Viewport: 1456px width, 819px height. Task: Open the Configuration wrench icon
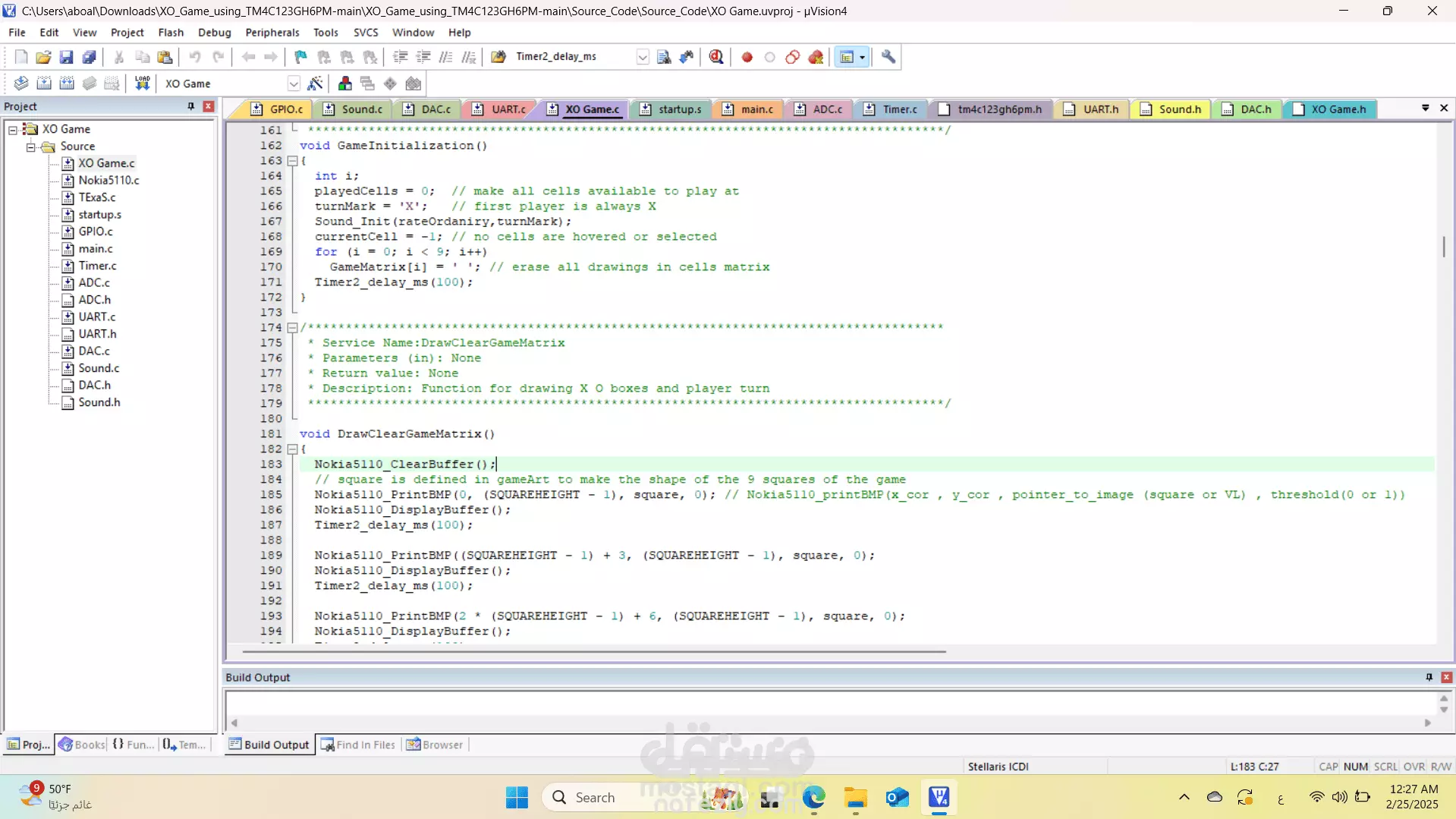click(x=888, y=57)
